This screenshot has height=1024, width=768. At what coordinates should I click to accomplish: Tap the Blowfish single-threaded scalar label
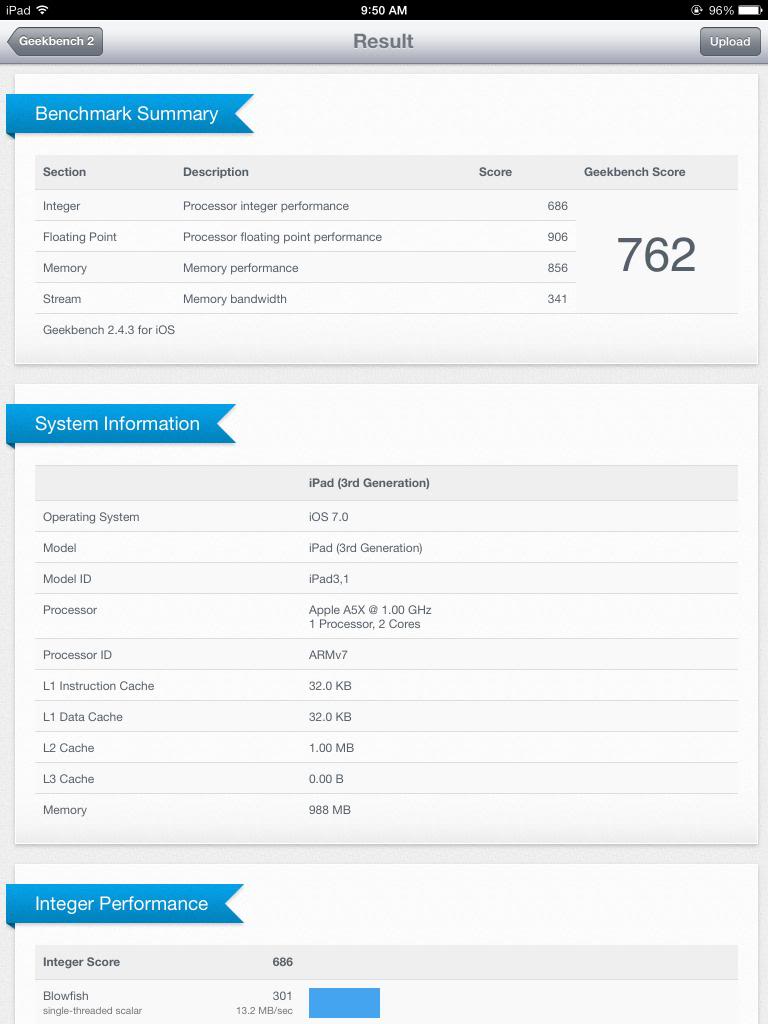[92, 1002]
